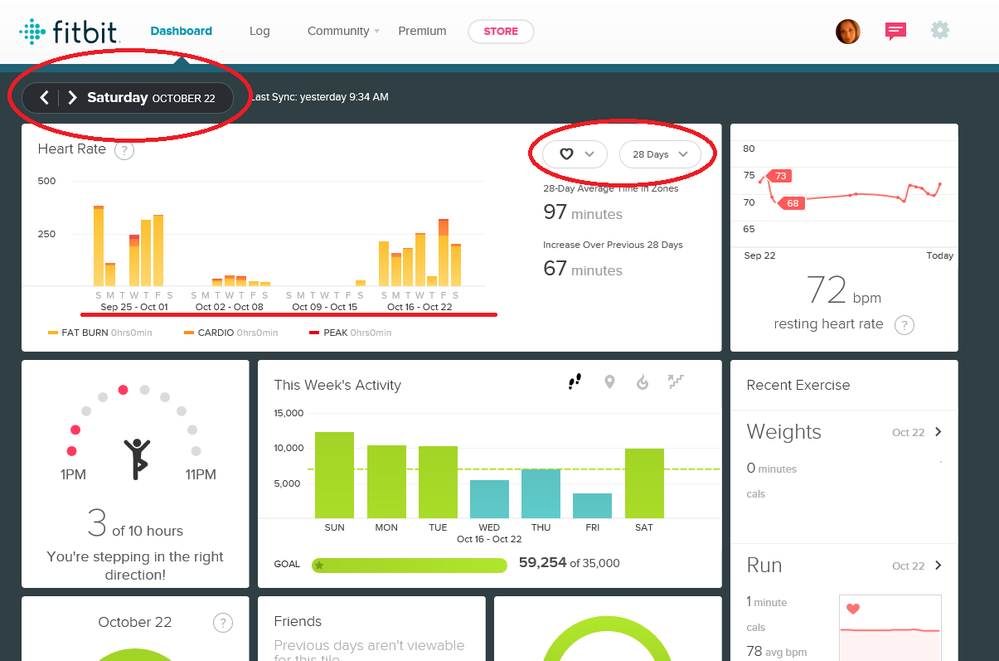Show distance via the location pin icon
Image resolution: width=999 pixels, height=661 pixels.
click(x=610, y=382)
